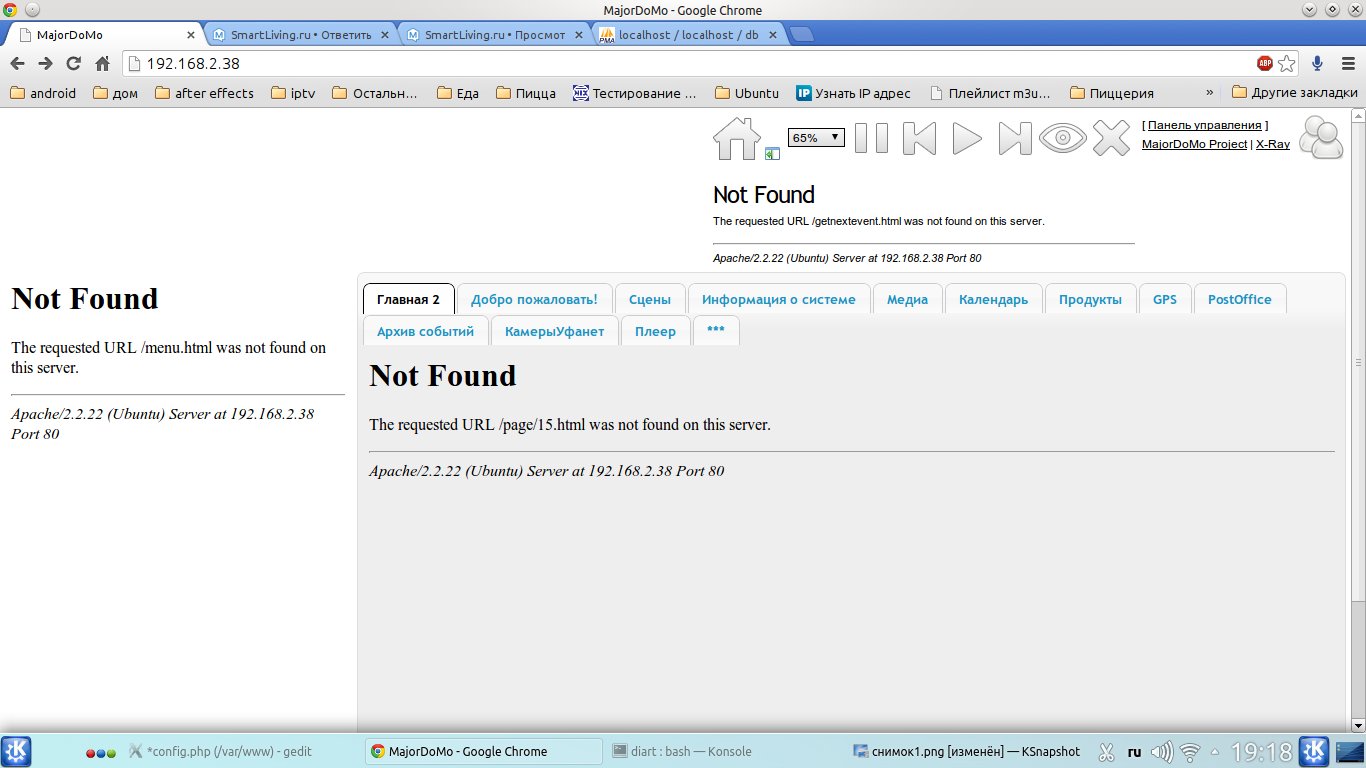Go back with Chrome's back arrow
This screenshot has height=768, width=1366.
coord(17,63)
